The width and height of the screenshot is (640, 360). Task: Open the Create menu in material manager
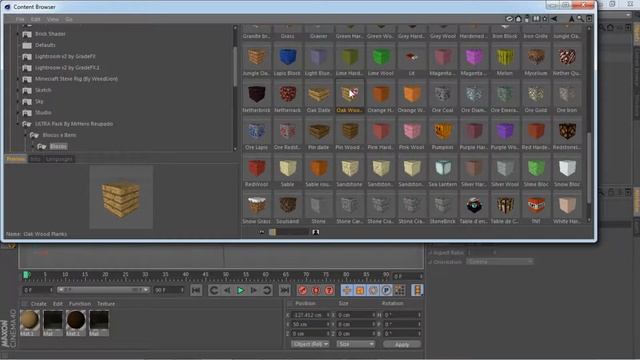click(x=38, y=304)
